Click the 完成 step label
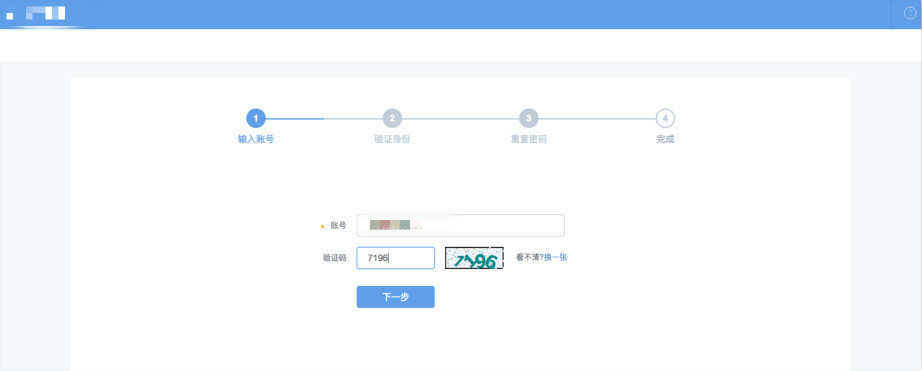 665,140
